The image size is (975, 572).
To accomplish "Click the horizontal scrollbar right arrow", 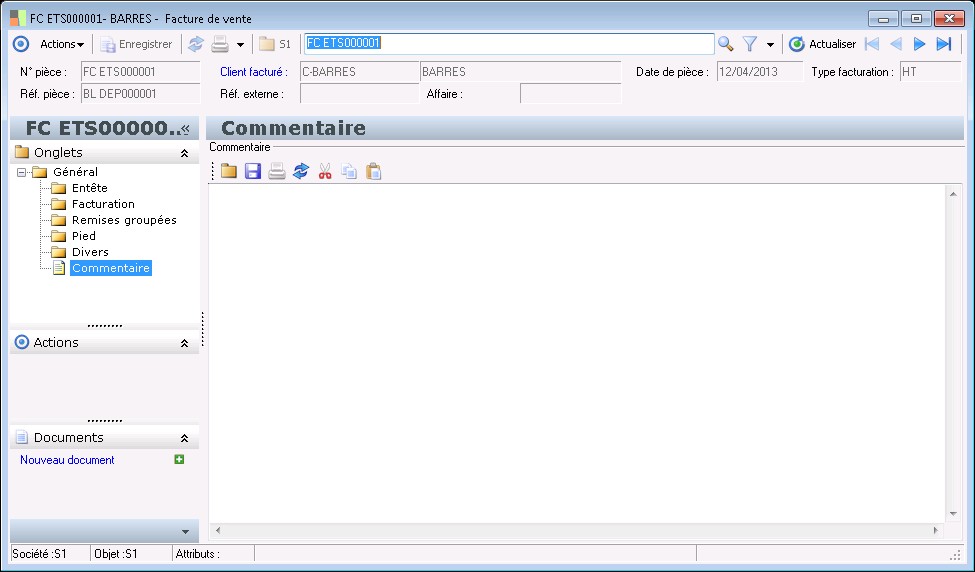I will pyautogui.click(x=936, y=530).
